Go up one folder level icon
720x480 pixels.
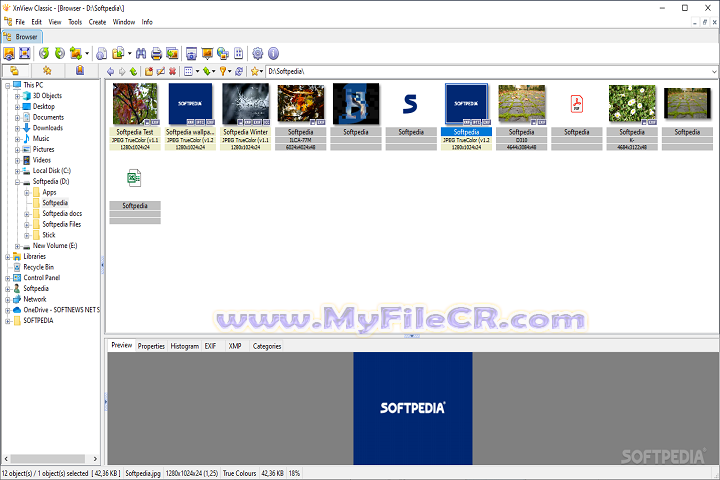coord(133,71)
